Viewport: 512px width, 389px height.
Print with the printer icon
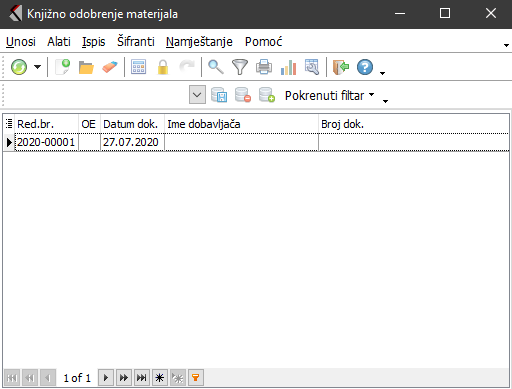pos(264,67)
